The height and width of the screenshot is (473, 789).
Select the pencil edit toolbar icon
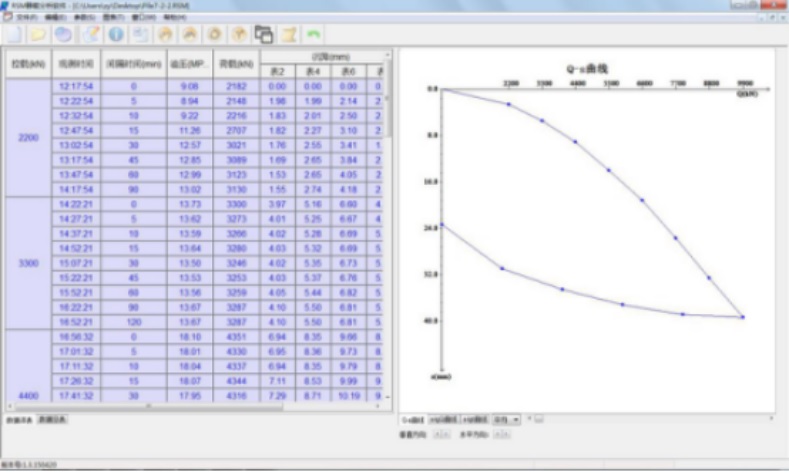click(x=90, y=35)
